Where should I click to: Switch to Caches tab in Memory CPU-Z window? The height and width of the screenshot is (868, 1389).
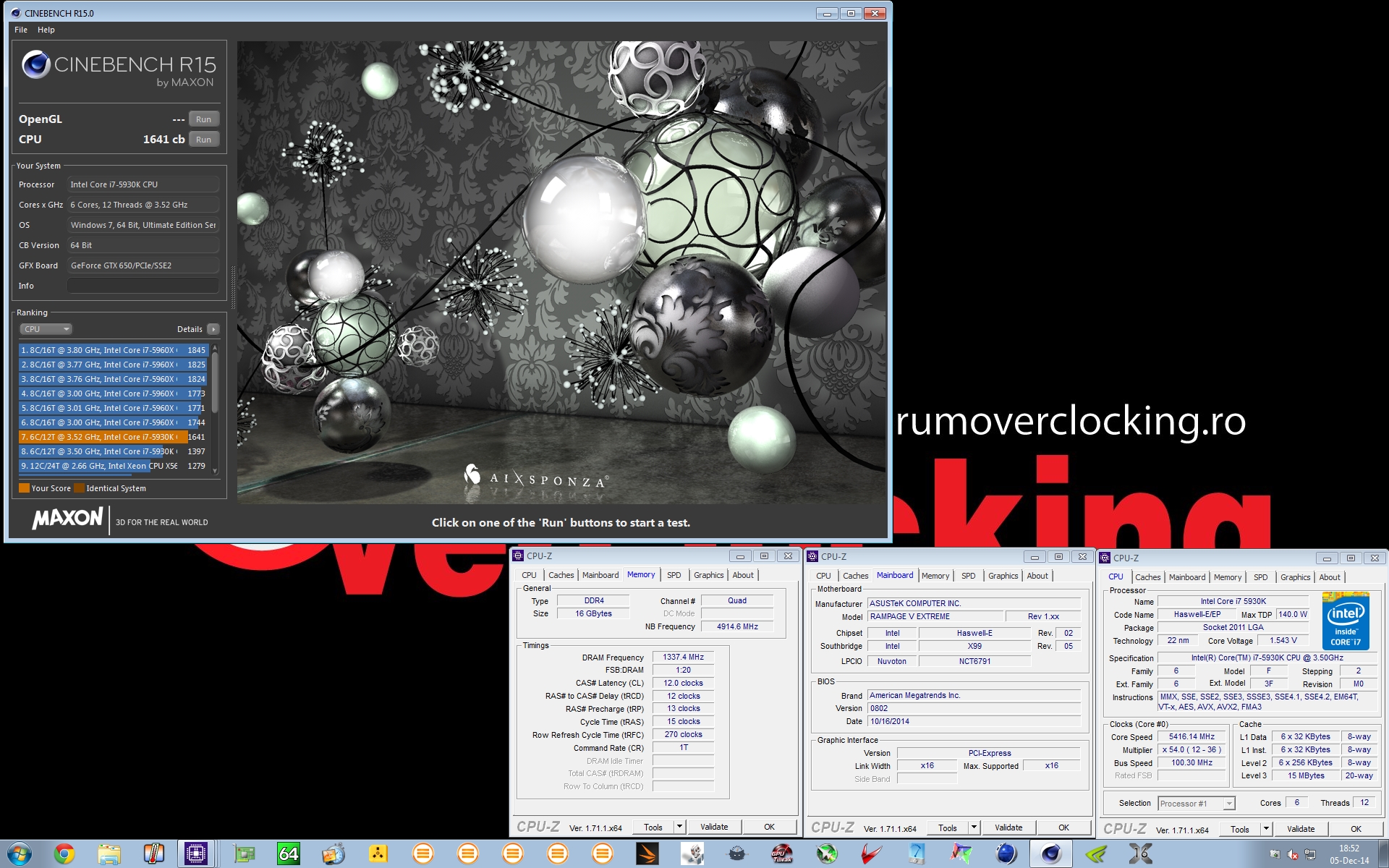point(561,575)
